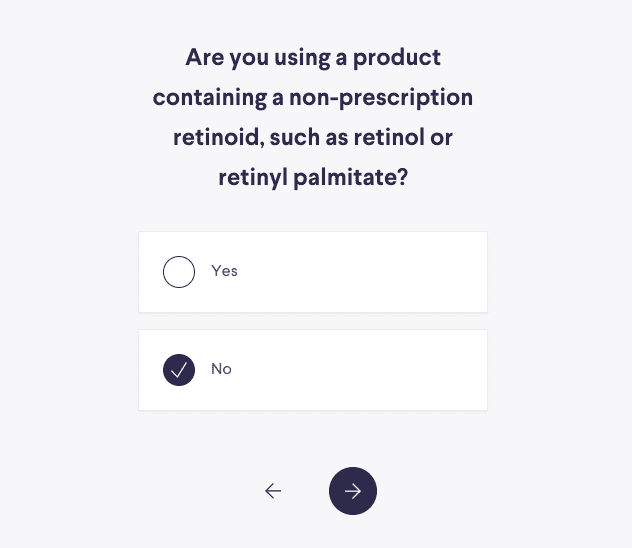Viewport: 632px width, 548px height.
Task: Hit the right-pointing arrow in dark circle
Action: 353,491
